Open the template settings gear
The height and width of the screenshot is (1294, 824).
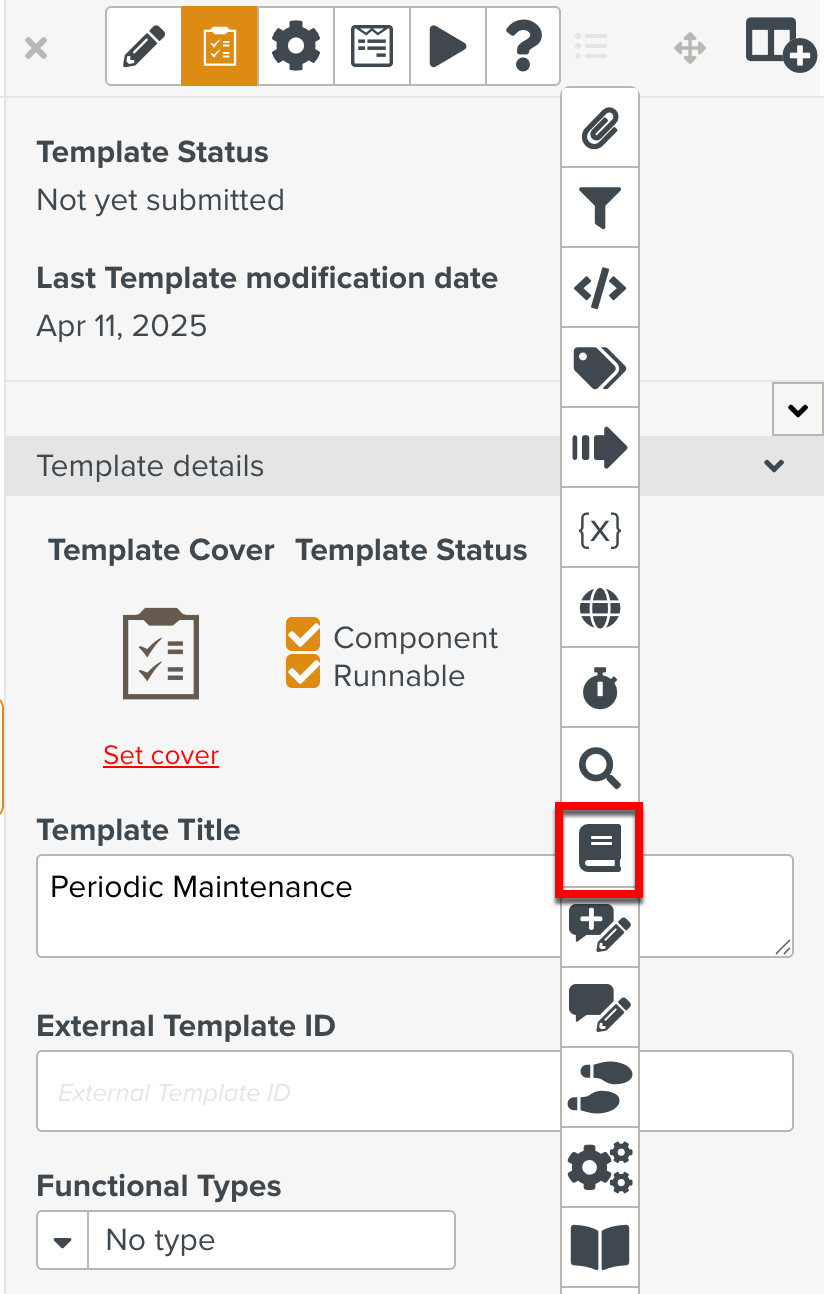tap(295, 46)
